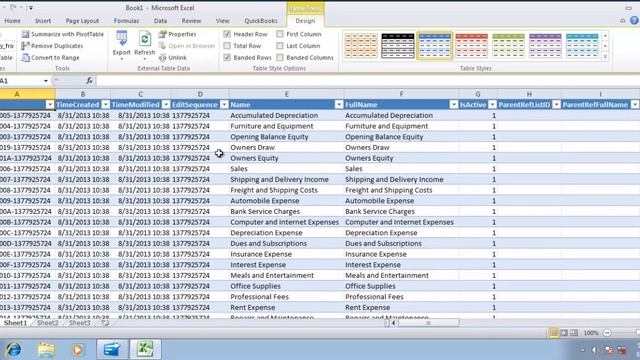Enable First Column checkbox

(x=280, y=34)
